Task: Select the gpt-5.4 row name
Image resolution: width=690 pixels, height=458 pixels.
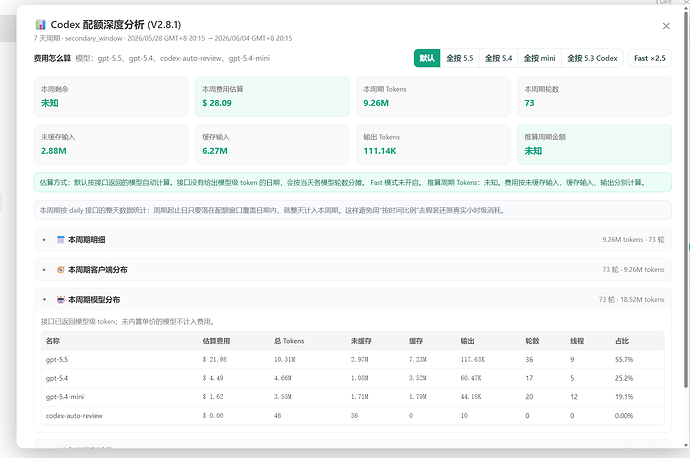Action: (57, 378)
